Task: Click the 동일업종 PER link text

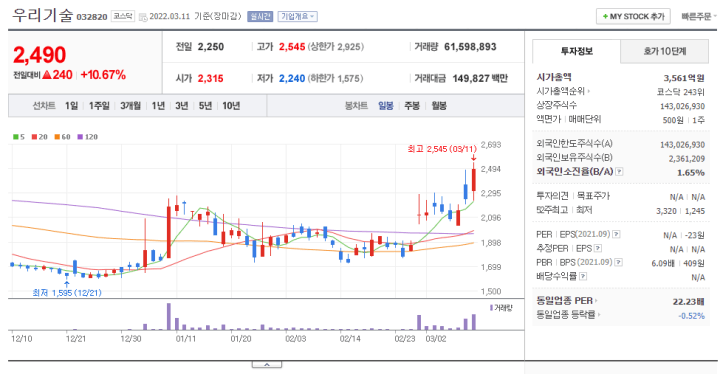Action: tap(564, 301)
